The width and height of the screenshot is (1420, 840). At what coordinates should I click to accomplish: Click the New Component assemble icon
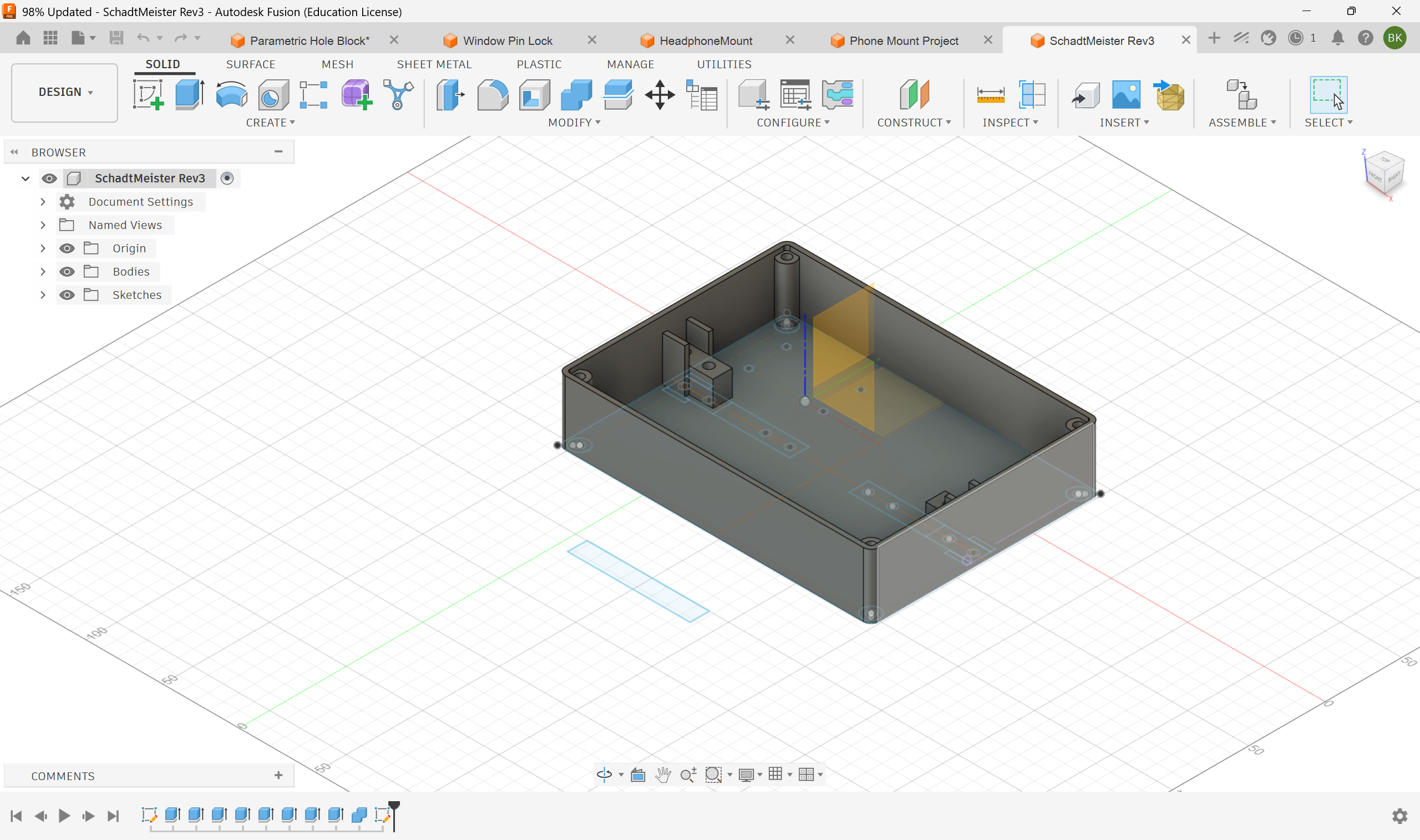1241,94
